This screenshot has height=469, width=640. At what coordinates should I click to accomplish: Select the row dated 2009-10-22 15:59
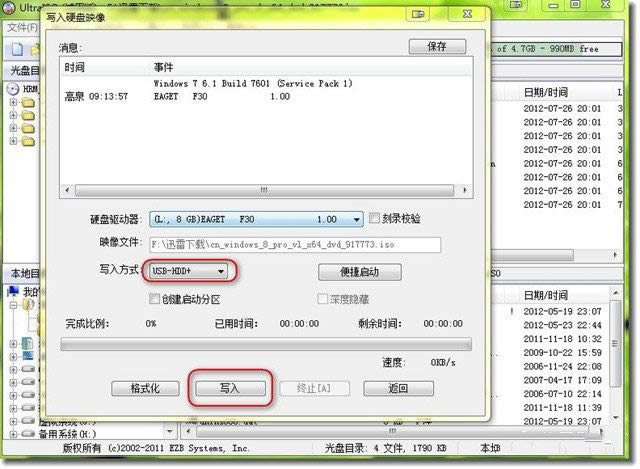pos(562,353)
